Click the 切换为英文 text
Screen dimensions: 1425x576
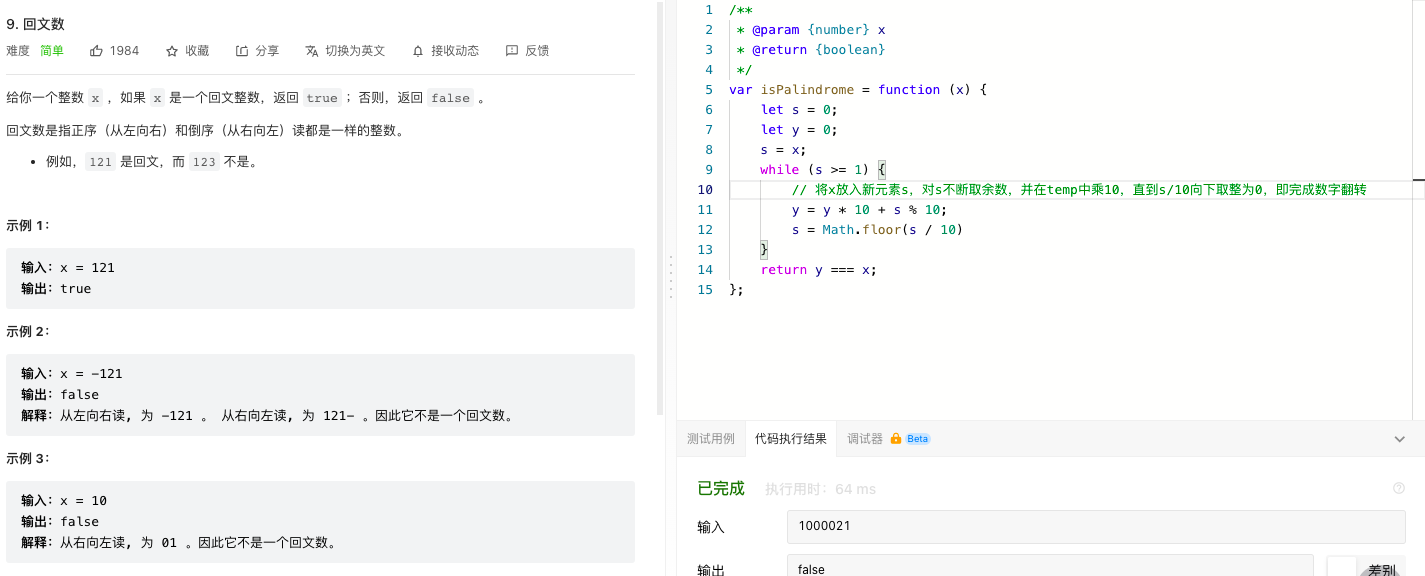(x=355, y=50)
